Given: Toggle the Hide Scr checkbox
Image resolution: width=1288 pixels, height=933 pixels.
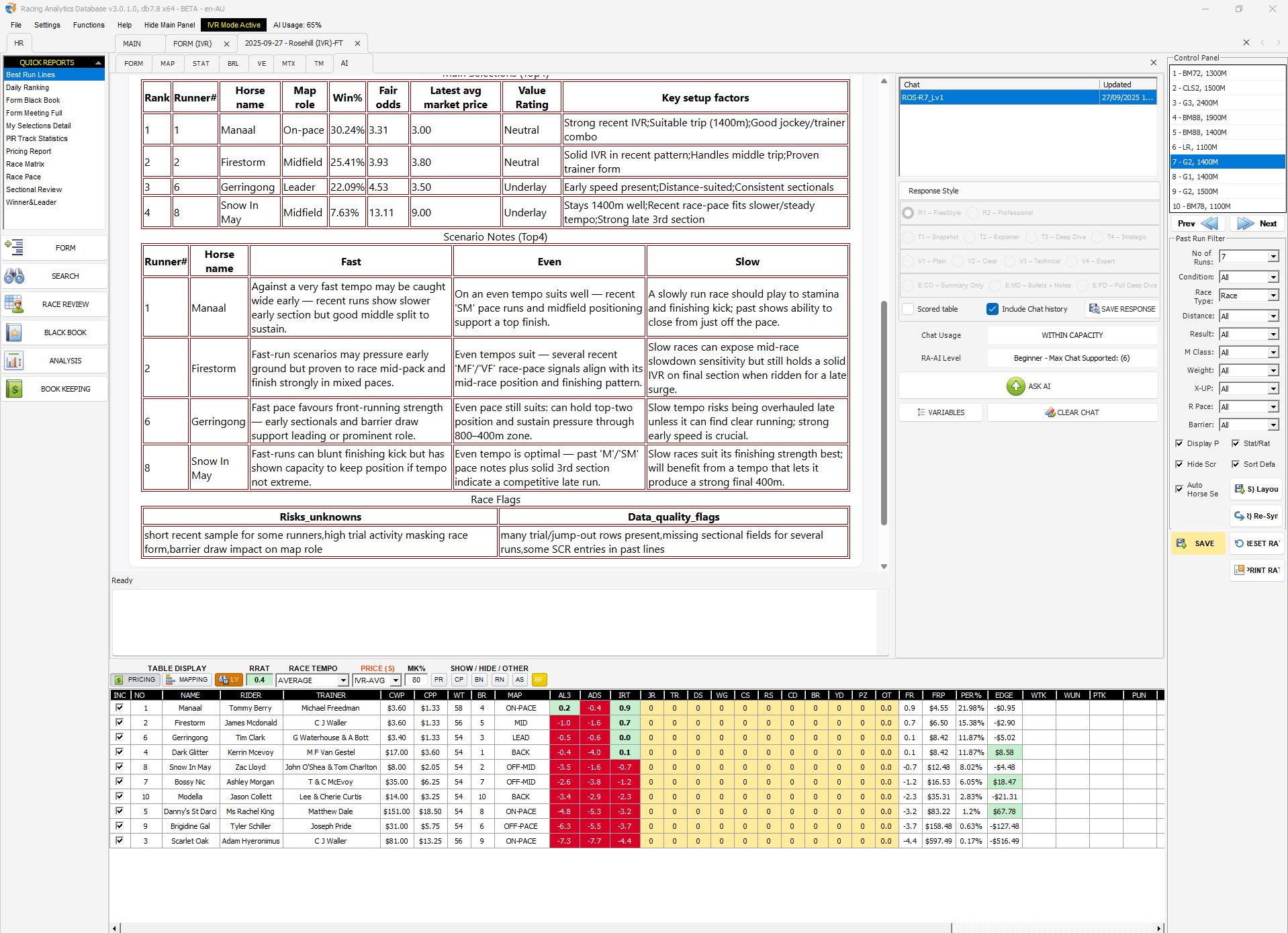Looking at the screenshot, I should click(1179, 464).
